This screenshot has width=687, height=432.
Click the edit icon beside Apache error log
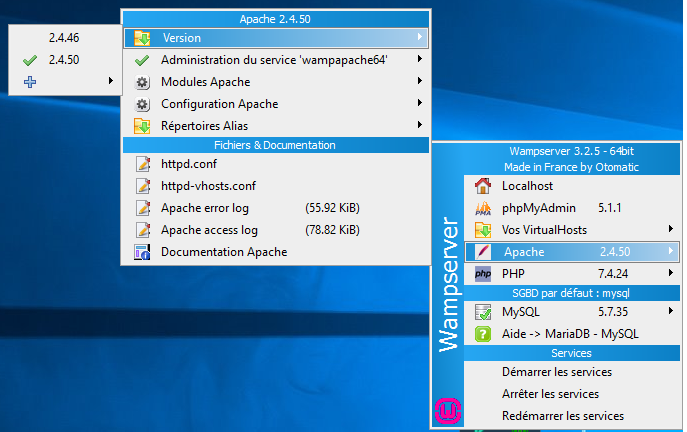pos(143,208)
